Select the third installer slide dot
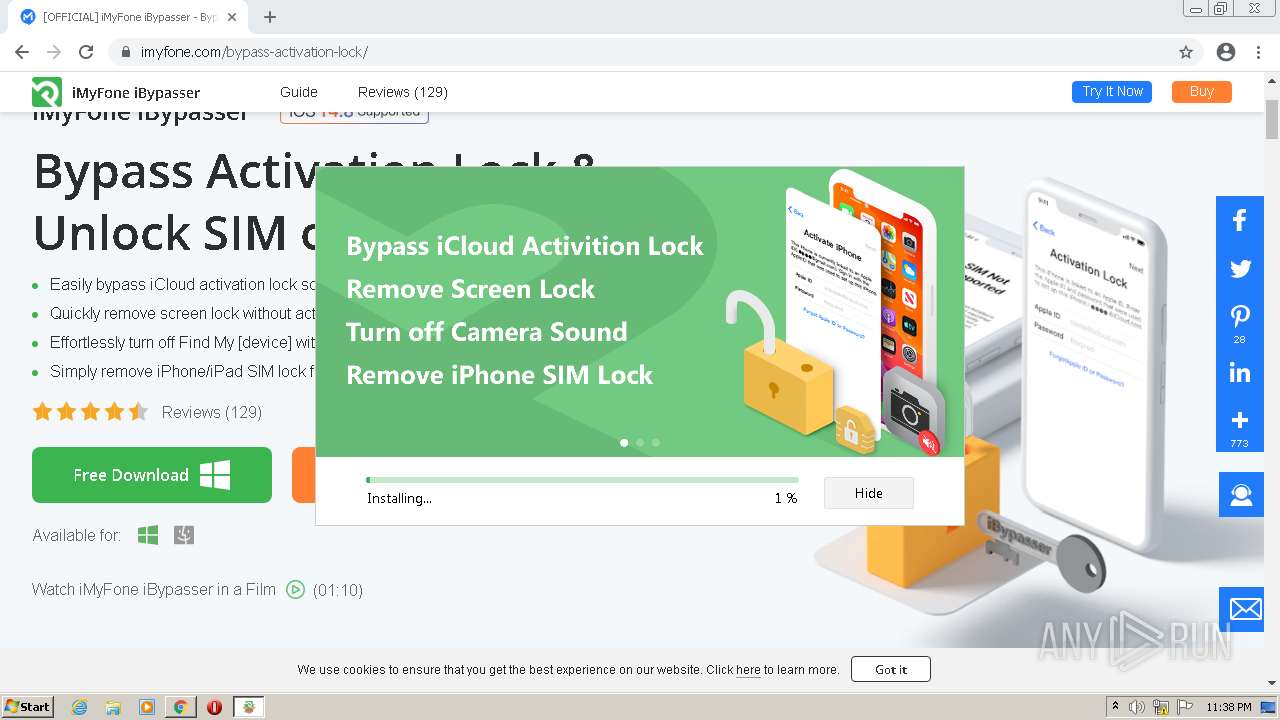 pyautogui.click(x=656, y=442)
